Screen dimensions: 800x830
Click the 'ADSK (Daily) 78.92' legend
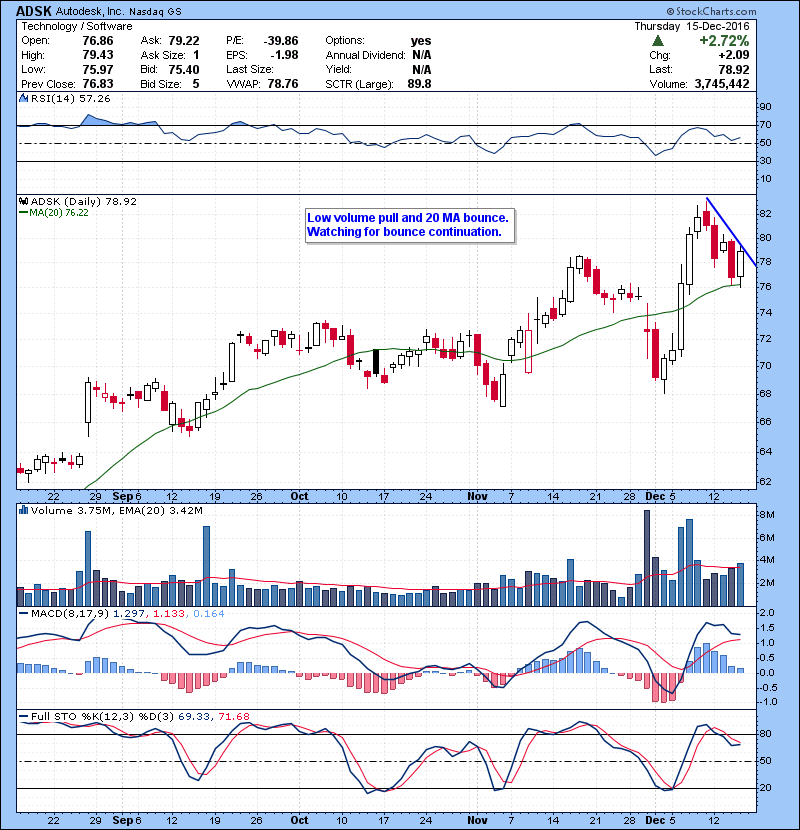coord(84,201)
